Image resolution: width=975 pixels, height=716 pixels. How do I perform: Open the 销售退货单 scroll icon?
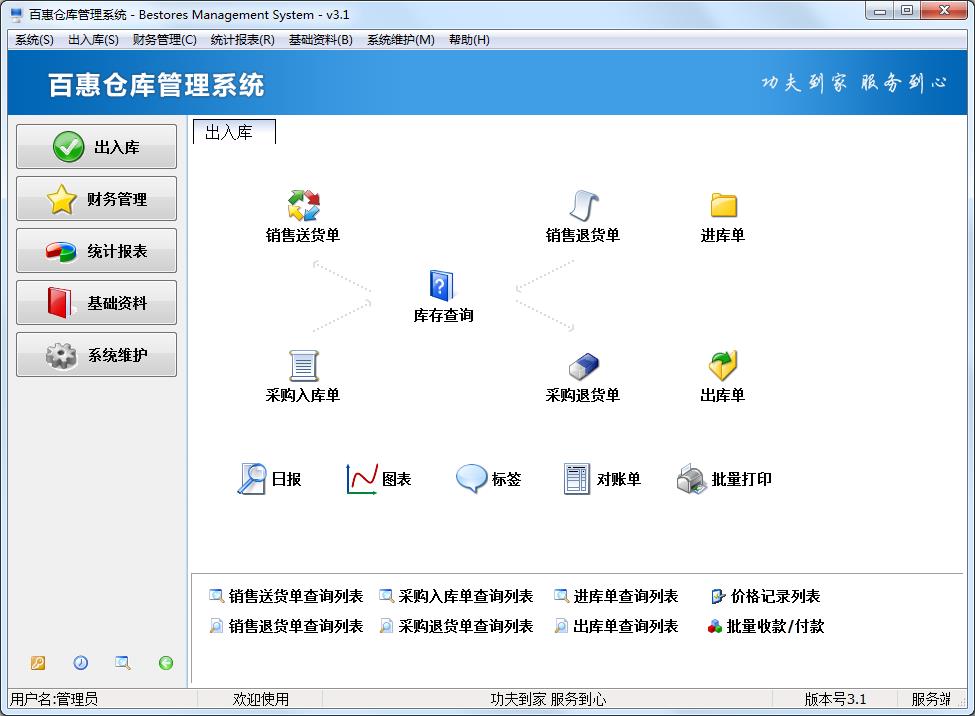tap(584, 205)
